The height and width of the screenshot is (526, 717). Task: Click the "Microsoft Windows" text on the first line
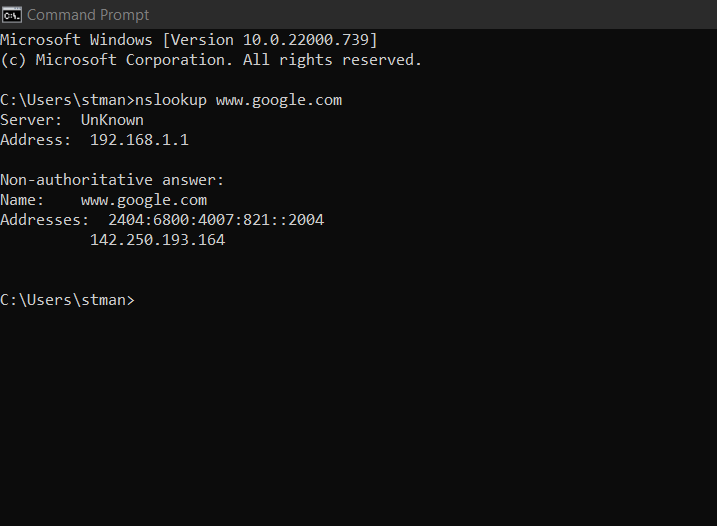pyautogui.click(x=72, y=40)
